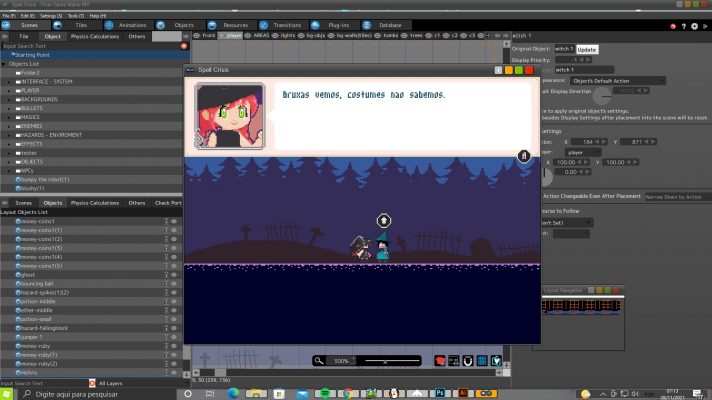The width and height of the screenshot is (712, 400).
Task: Open the Object's Default Action dropdown
Action: pyautogui.click(x=618, y=81)
